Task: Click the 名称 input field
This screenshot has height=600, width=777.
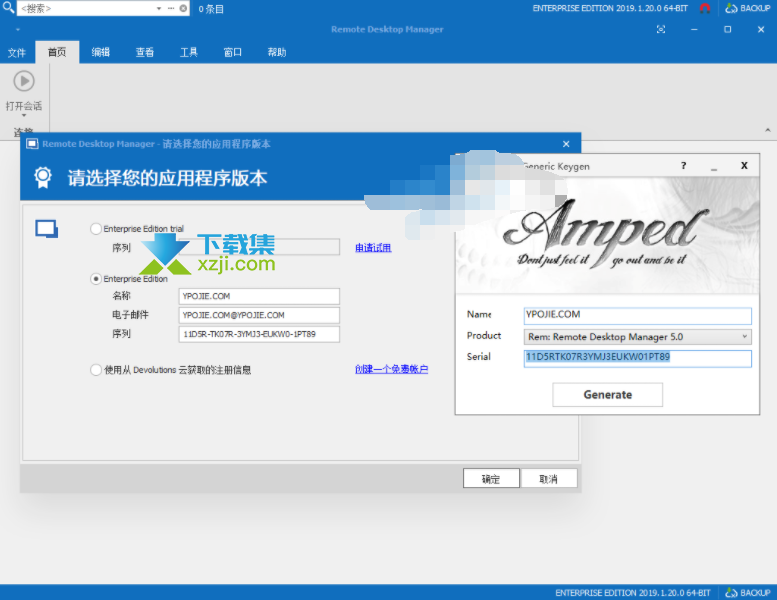Action: [x=259, y=296]
